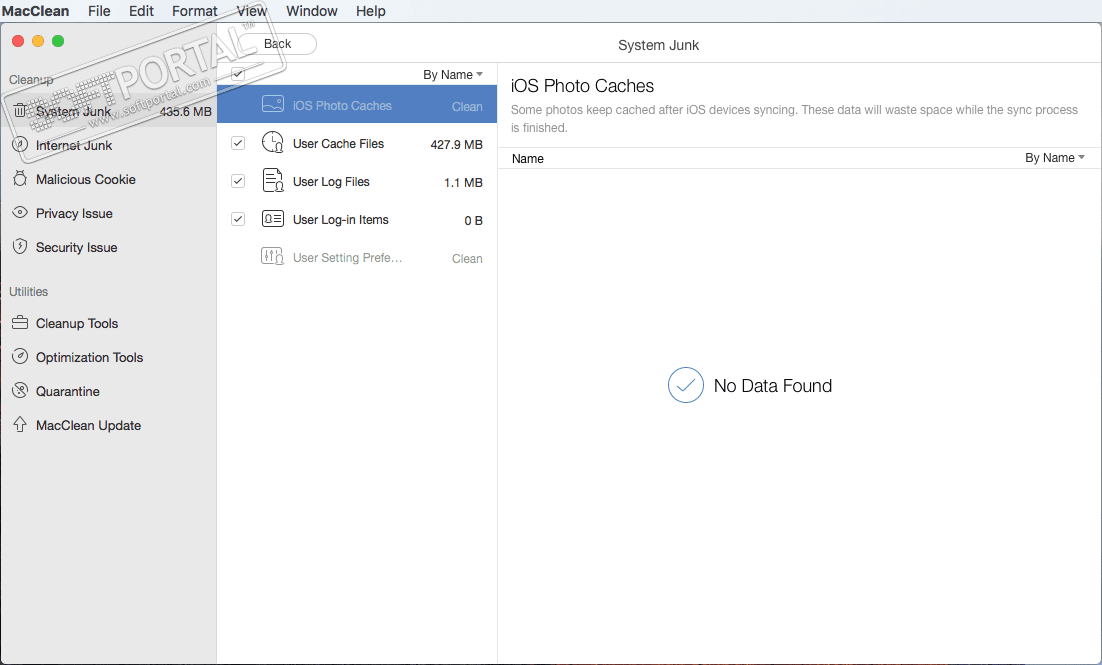Click the Back button
1102x665 pixels.
pyautogui.click(x=278, y=44)
